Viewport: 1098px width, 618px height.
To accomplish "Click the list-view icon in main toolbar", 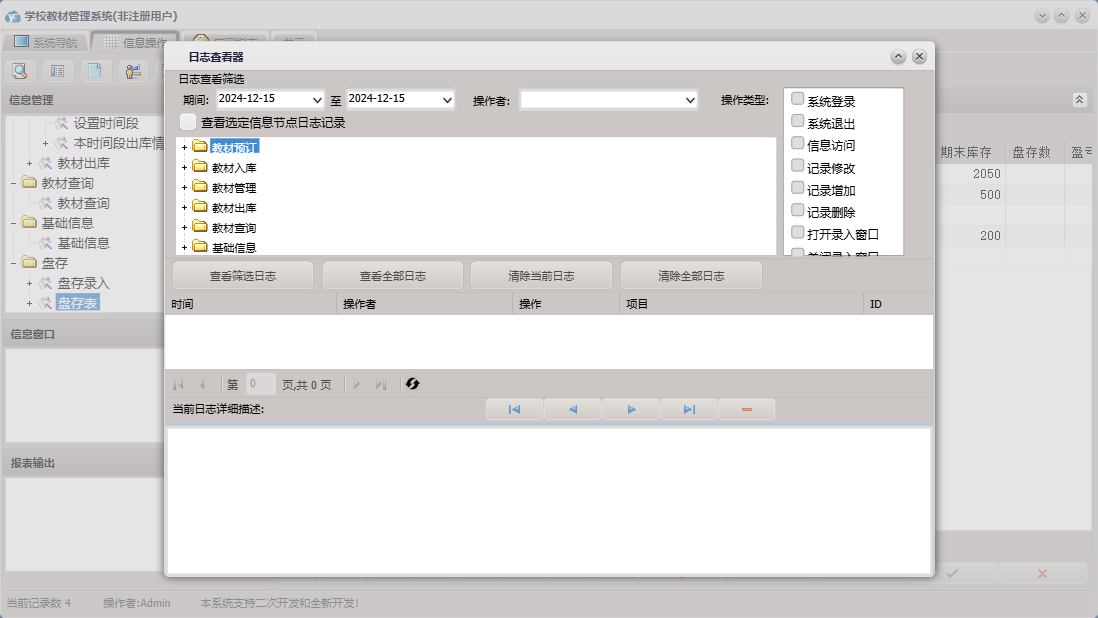I will pyautogui.click(x=57, y=71).
